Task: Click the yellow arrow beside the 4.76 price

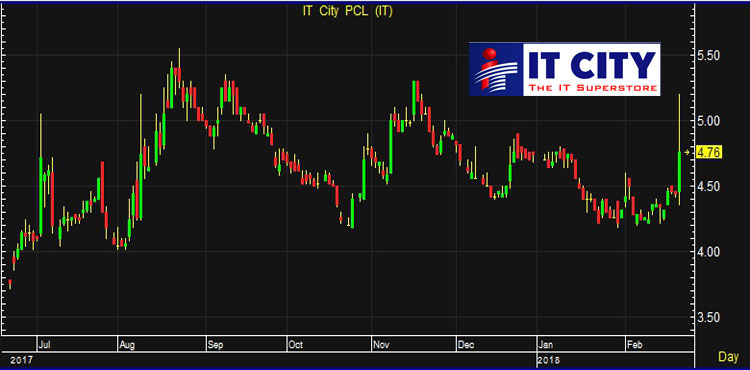Action: tap(687, 152)
